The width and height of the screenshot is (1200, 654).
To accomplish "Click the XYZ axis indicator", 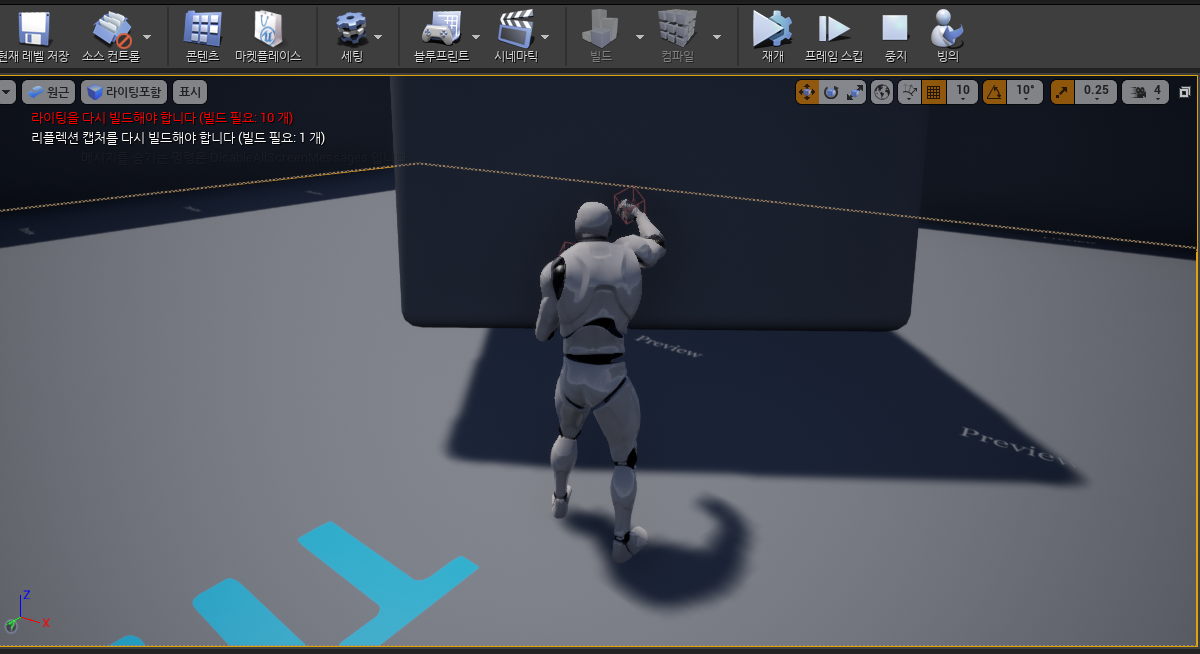I will (26, 611).
